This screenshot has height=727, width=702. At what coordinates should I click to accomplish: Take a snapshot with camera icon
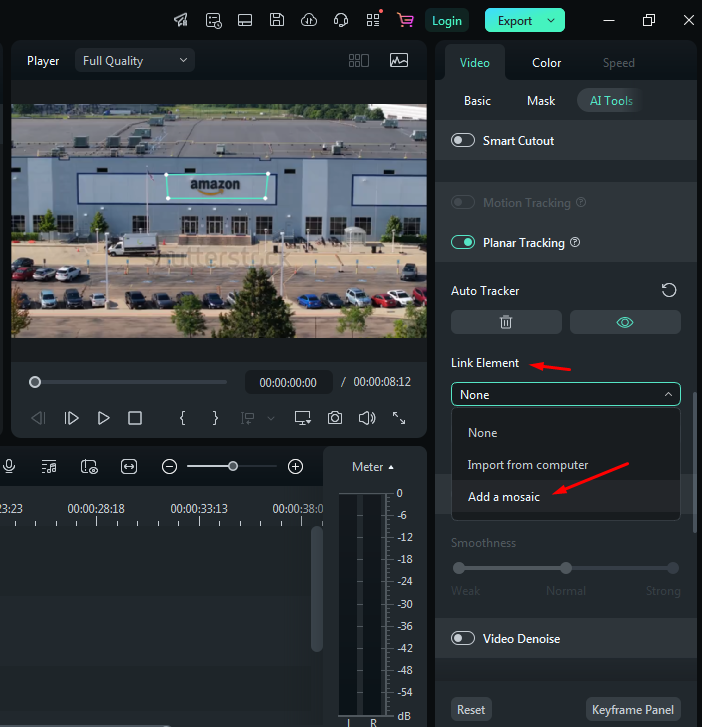coord(335,418)
